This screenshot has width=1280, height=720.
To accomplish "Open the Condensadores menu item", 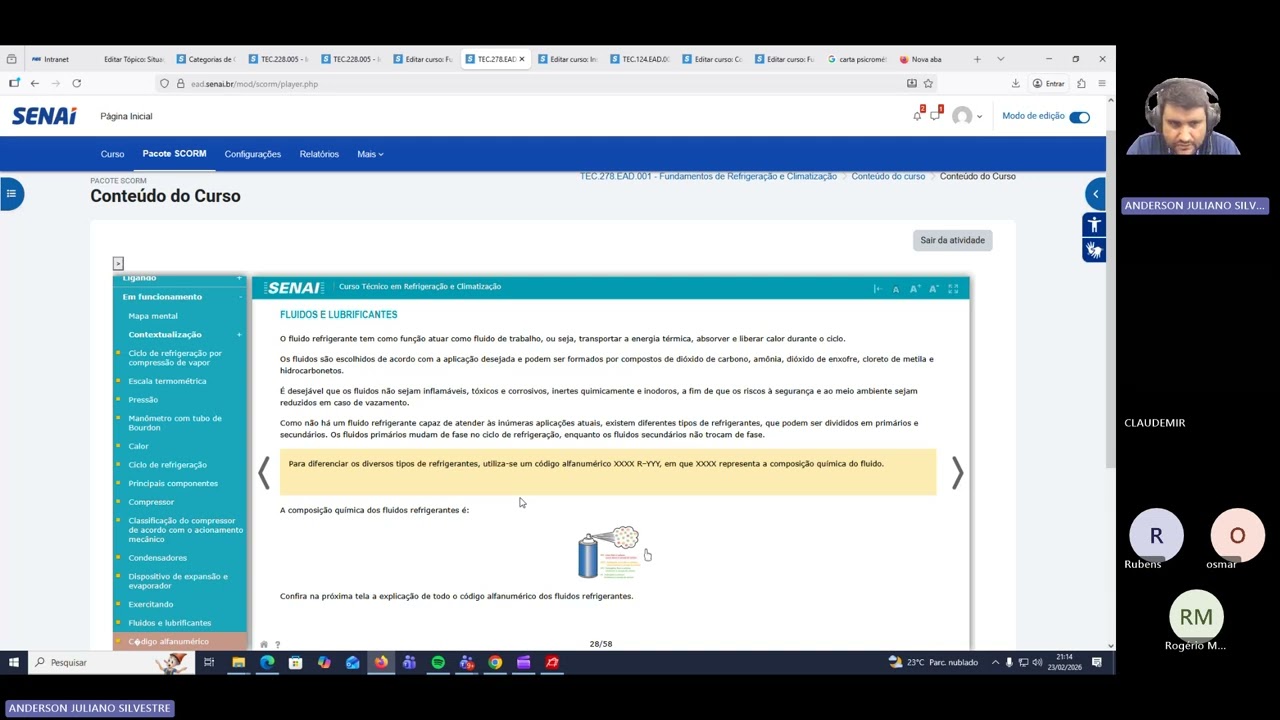I will (157, 558).
